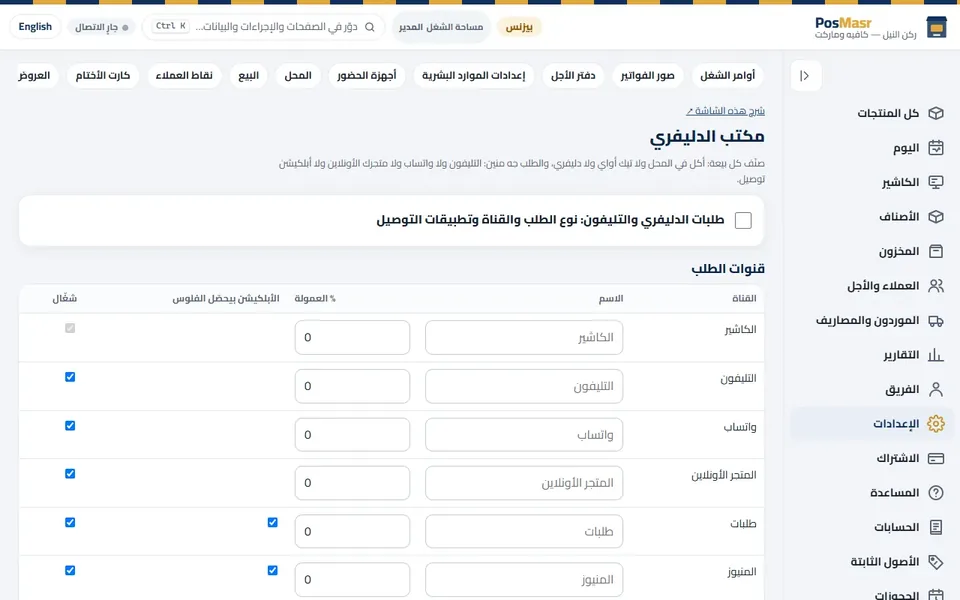960x600 pixels.
Task: Open الحجوزات calendar icon in sidebar
Action: [936, 594]
